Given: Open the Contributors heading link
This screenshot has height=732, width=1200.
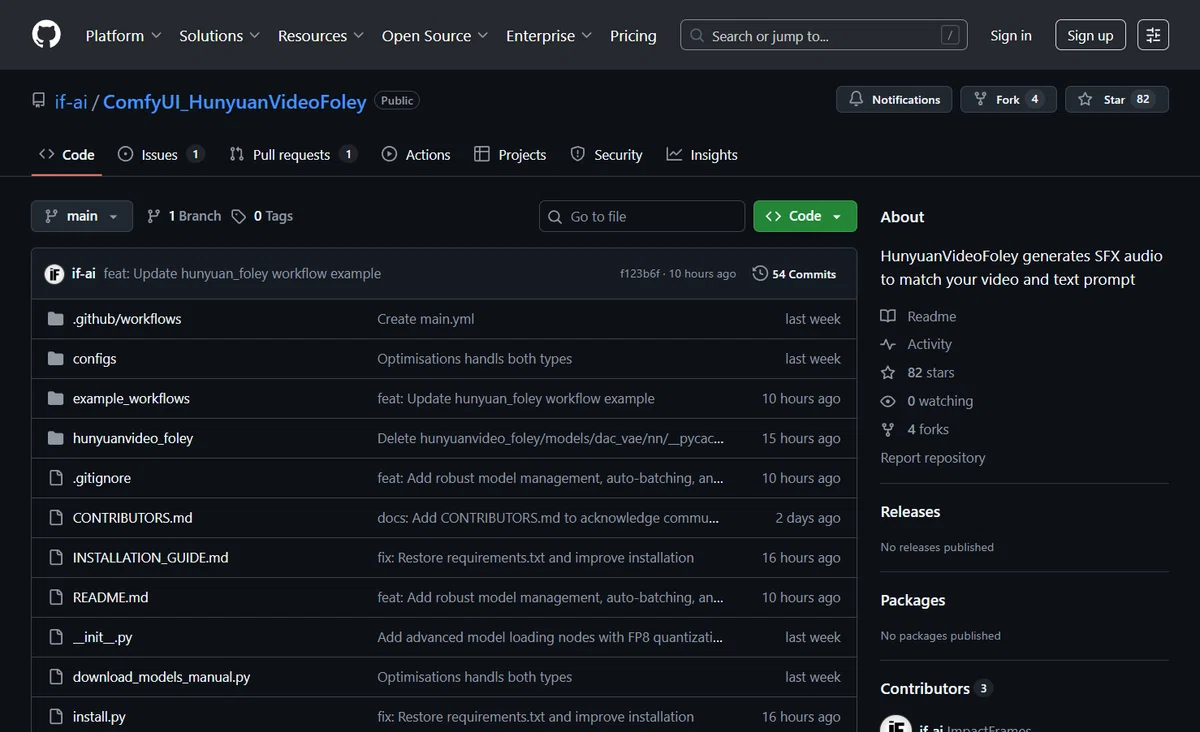Looking at the screenshot, I should (925, 688).
